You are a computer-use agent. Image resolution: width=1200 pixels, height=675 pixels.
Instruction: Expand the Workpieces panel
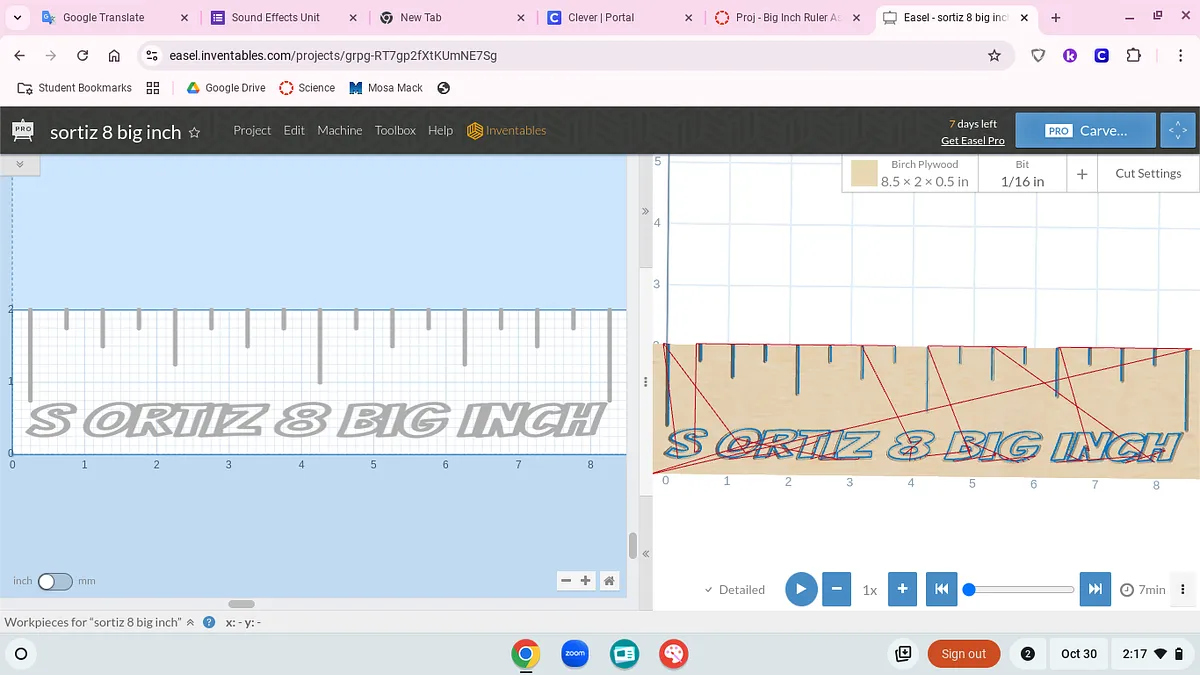[190, 622]
